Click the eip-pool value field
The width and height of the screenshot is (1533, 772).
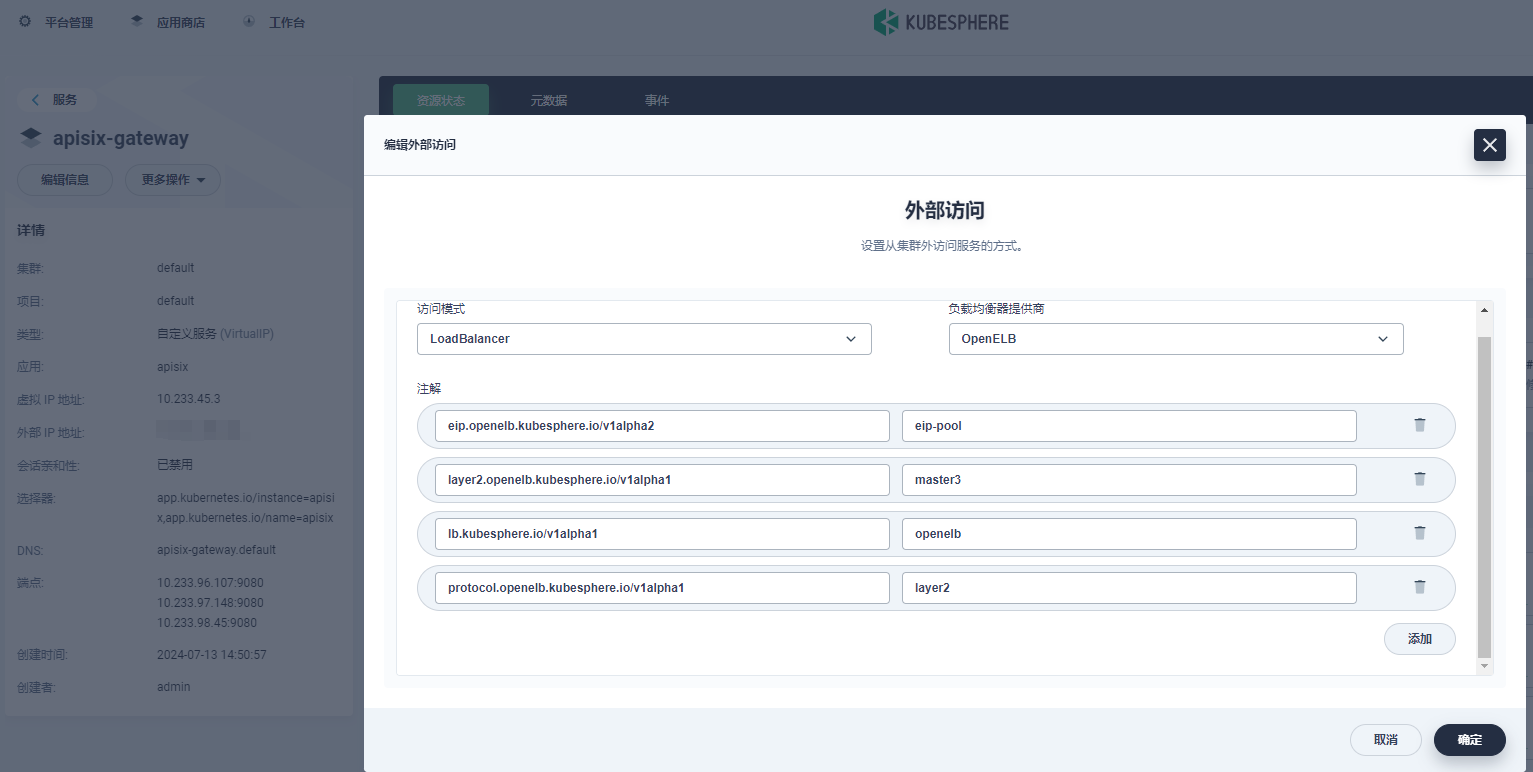1129,425
